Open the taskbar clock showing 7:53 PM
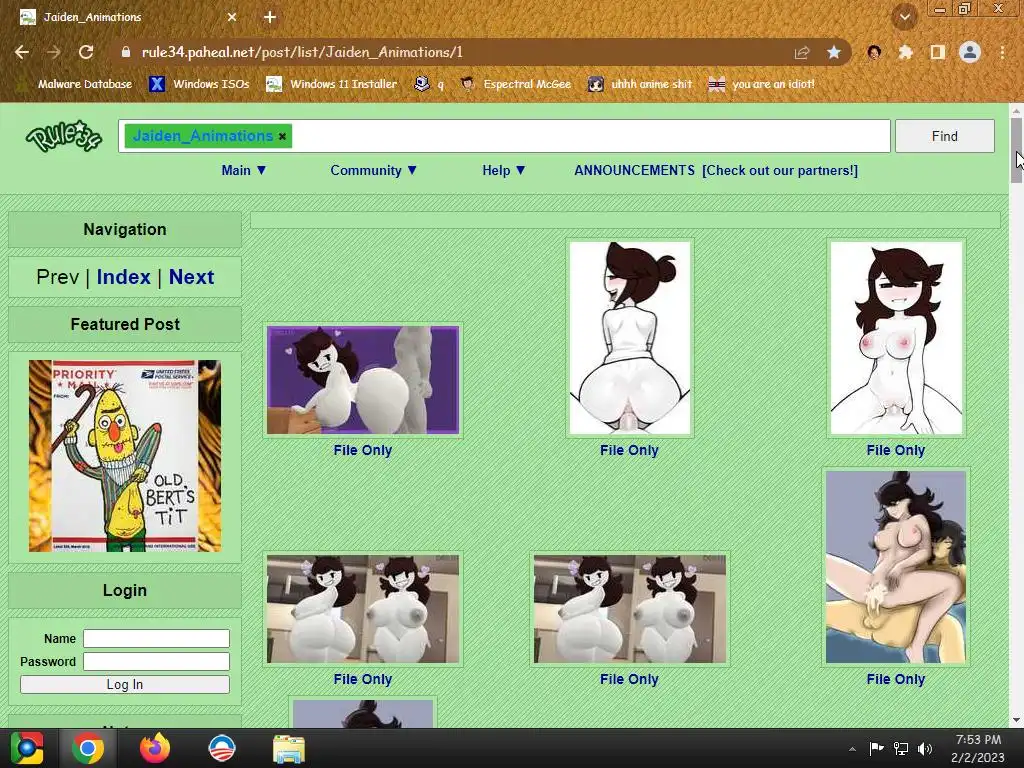Viewport: 1024px width, 768px height. click(978, 748)
